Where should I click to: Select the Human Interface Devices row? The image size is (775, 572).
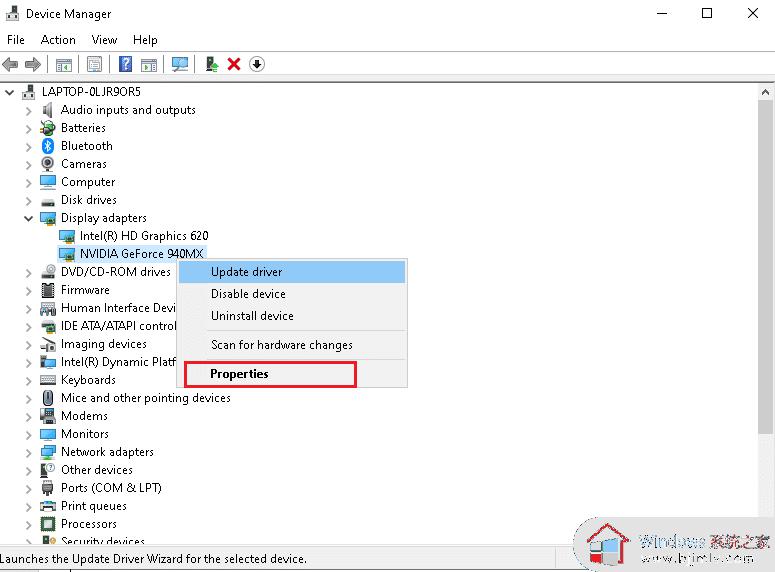click(x=118, y=308)
